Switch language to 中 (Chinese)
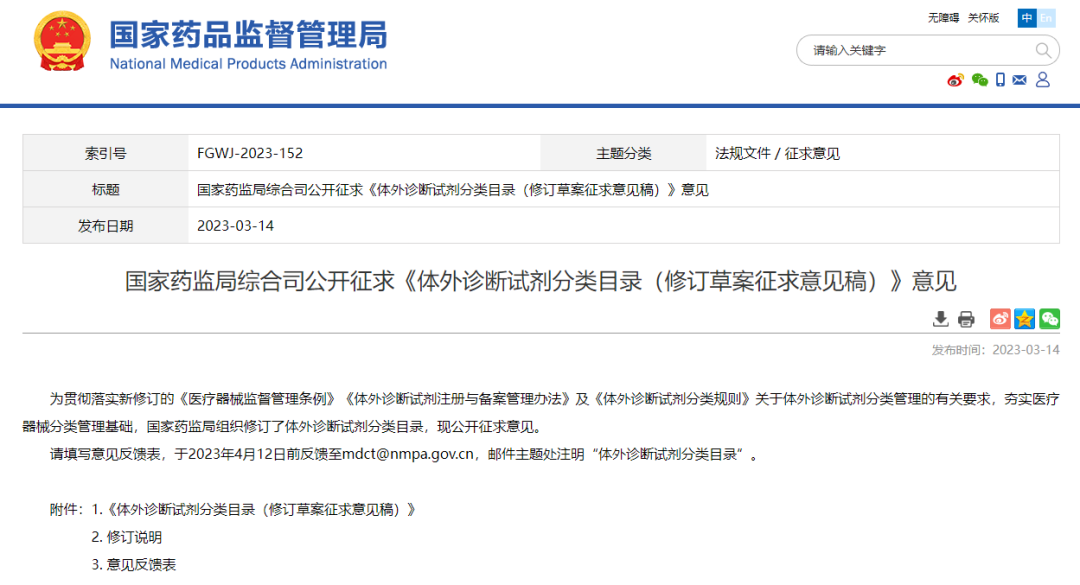Screen dimensions: 1080x585 pos(1027,18)
